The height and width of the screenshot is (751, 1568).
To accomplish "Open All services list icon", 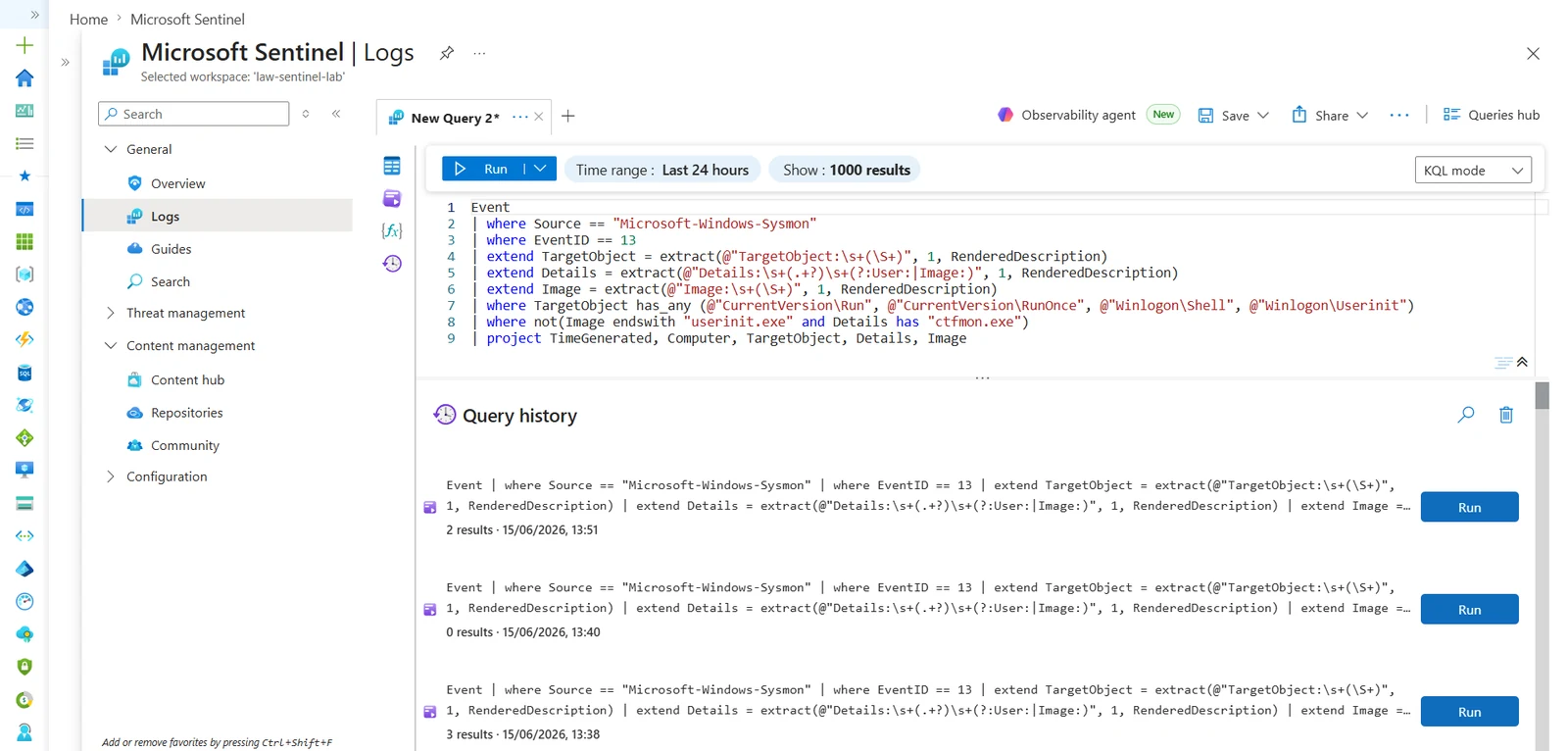I will pos(24,143).
